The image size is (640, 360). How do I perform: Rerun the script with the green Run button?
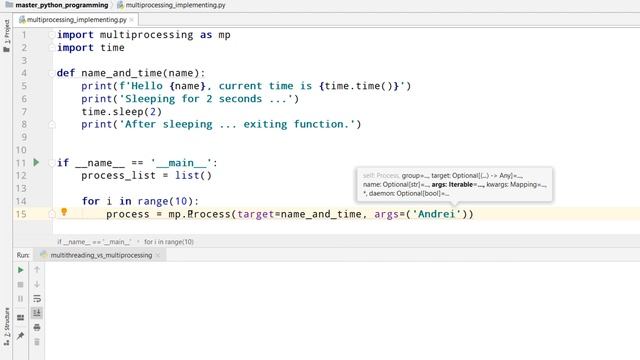pos(20,270)
